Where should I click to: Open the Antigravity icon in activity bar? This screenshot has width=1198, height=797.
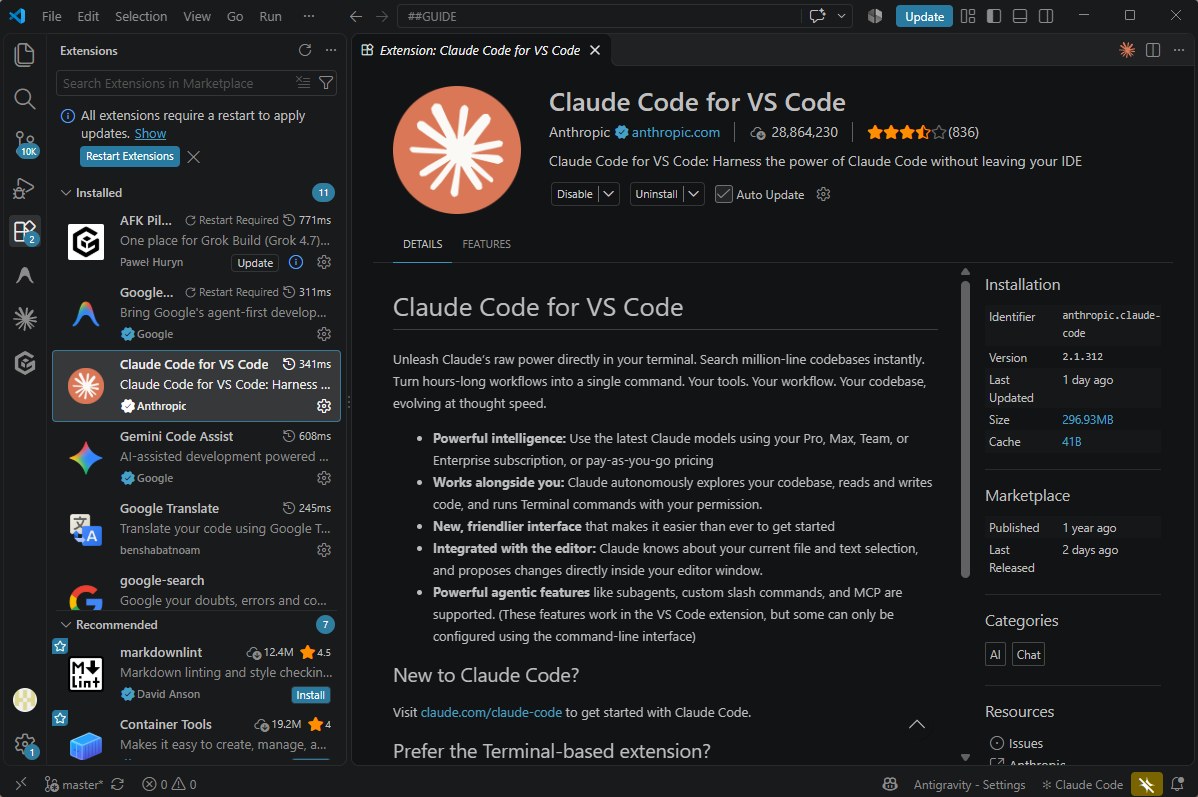(24, 275)
